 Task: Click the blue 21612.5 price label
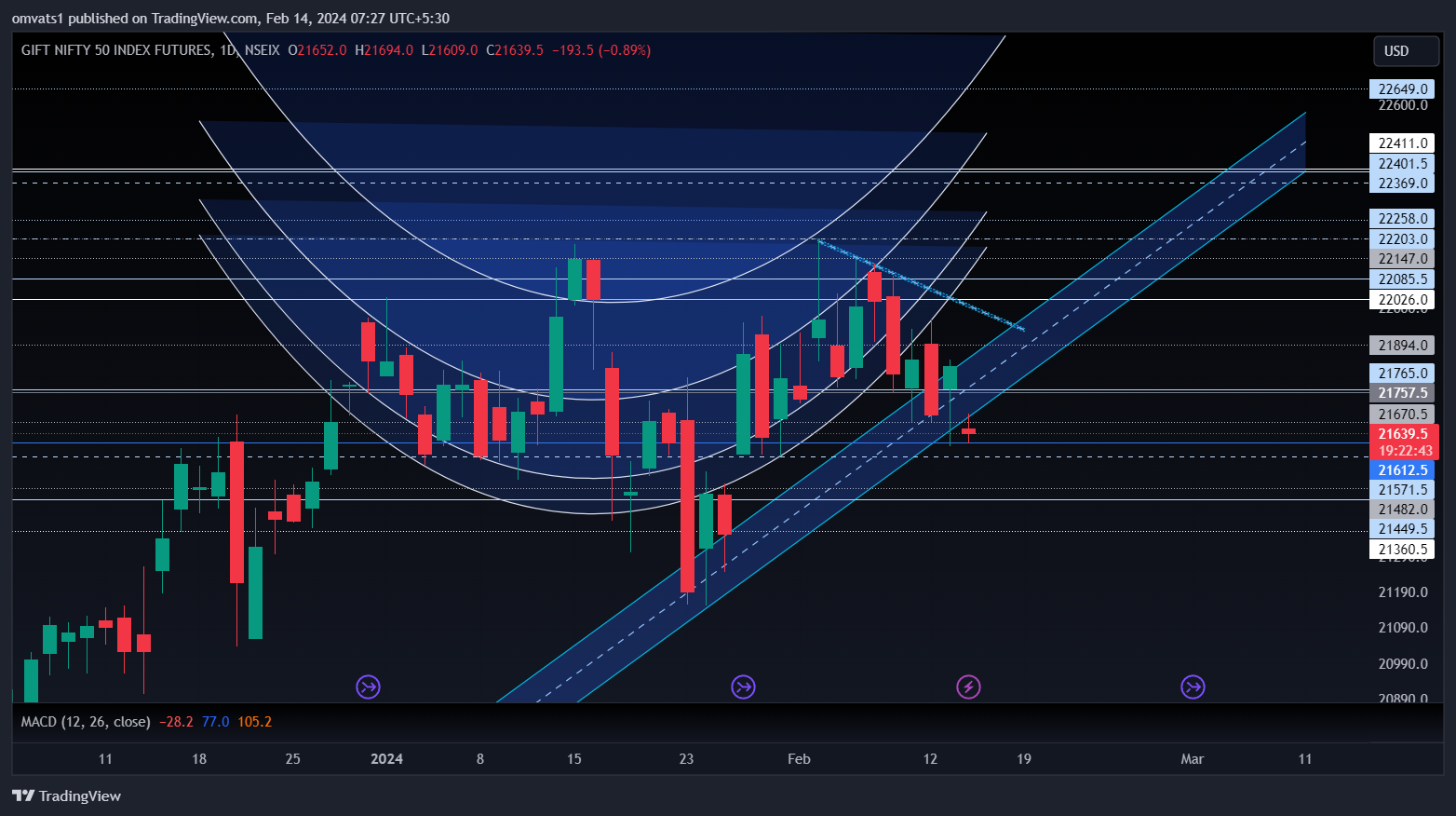click(1402, 470)
